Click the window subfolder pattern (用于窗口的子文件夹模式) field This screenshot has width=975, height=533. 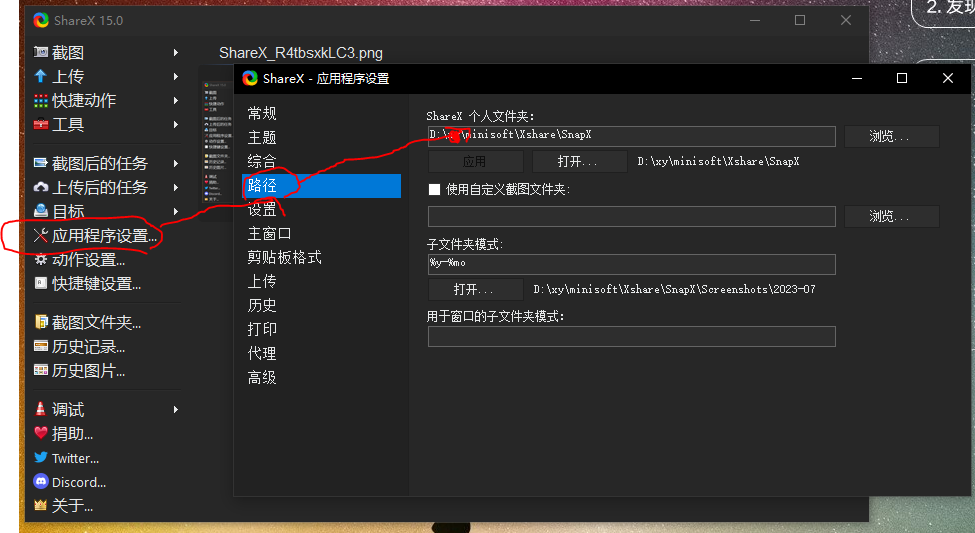(631, 336)
